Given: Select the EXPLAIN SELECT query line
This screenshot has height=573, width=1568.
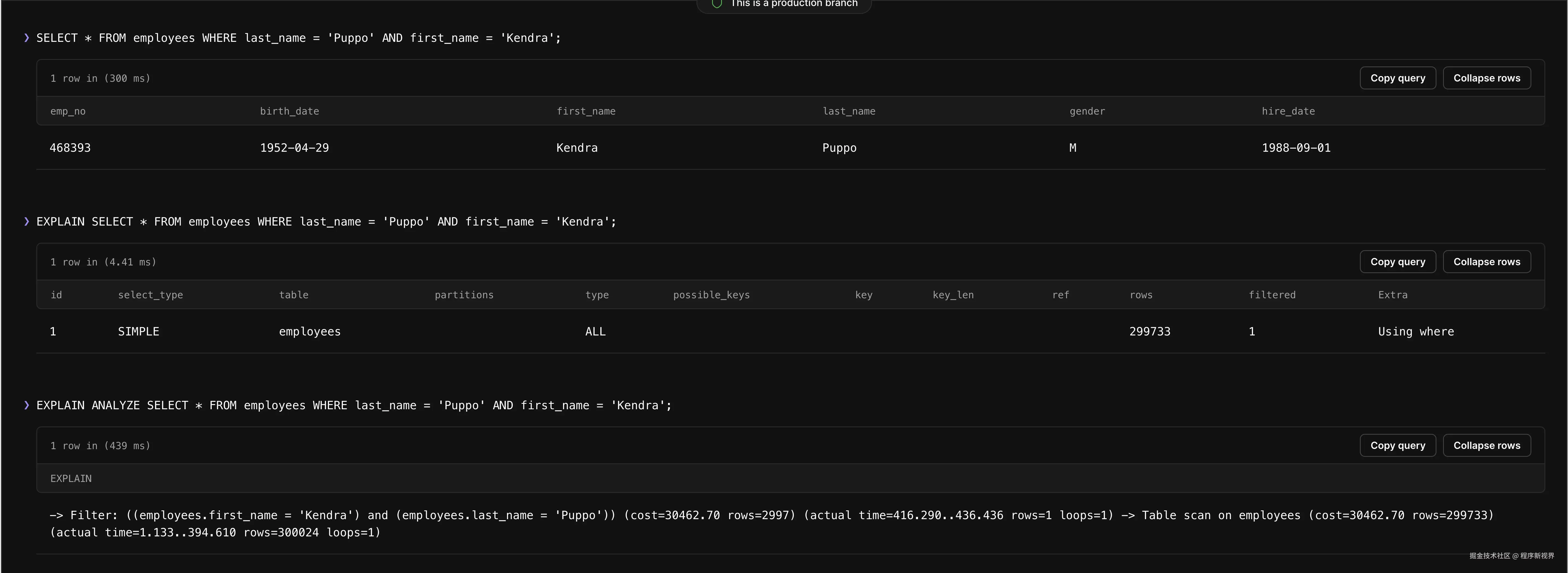Looking at the screenshot, I should tap(326, 221).
